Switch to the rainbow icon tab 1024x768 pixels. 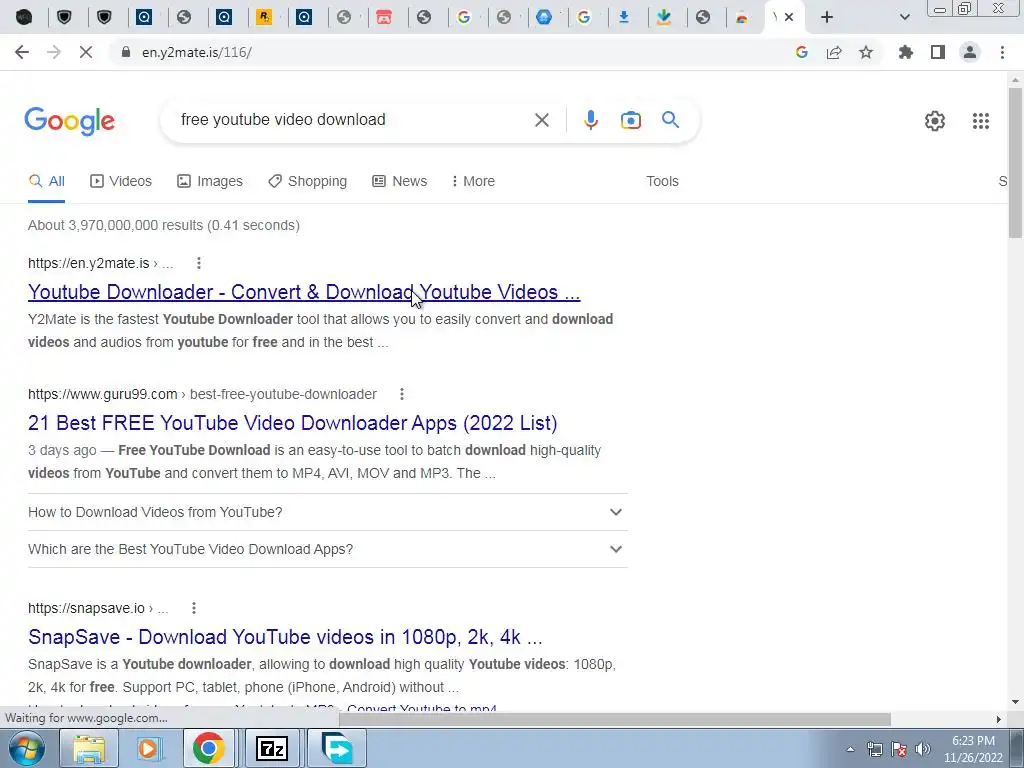(x=743, y=18)
